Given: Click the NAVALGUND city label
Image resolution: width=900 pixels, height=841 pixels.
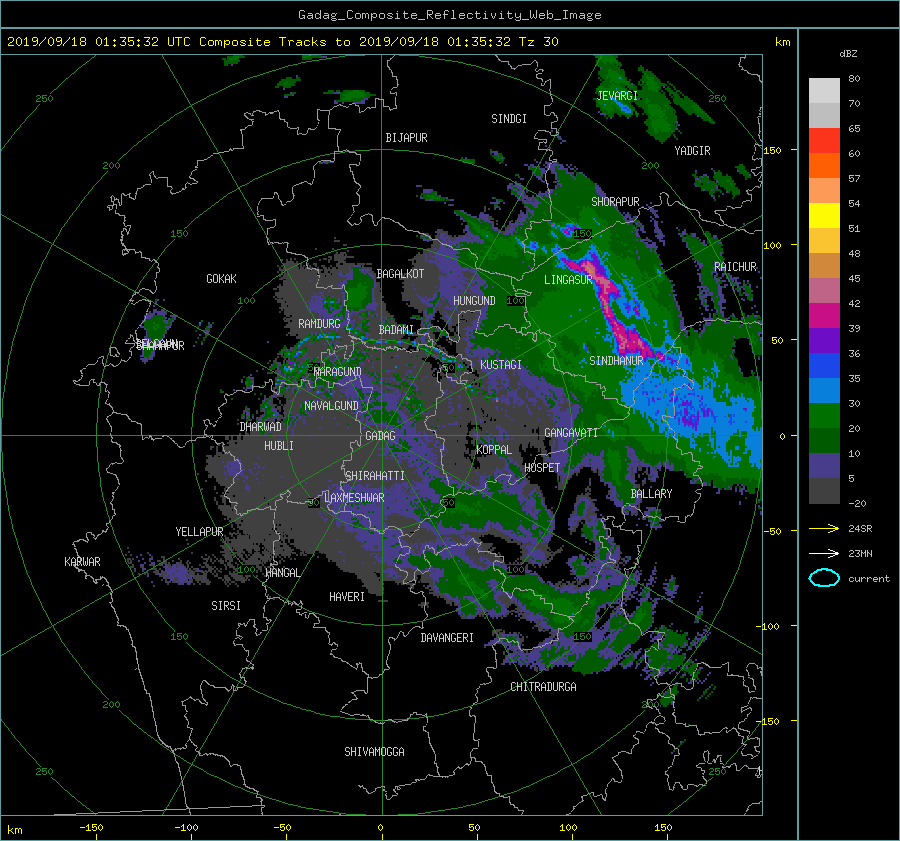Looking at the screenshot, I should pyautogui.click(x=331, y=406).
